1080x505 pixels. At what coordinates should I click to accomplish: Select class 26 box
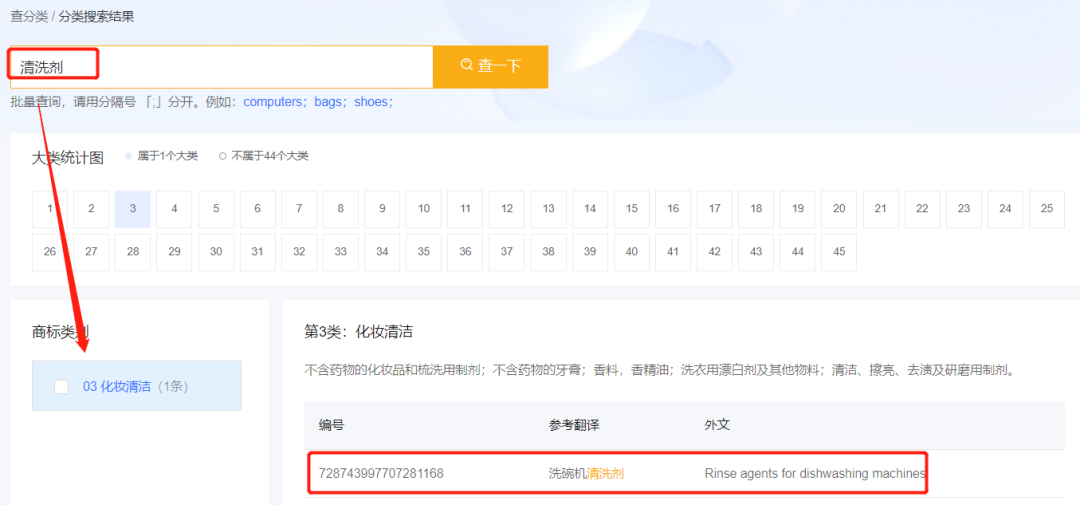coord(50,252)
